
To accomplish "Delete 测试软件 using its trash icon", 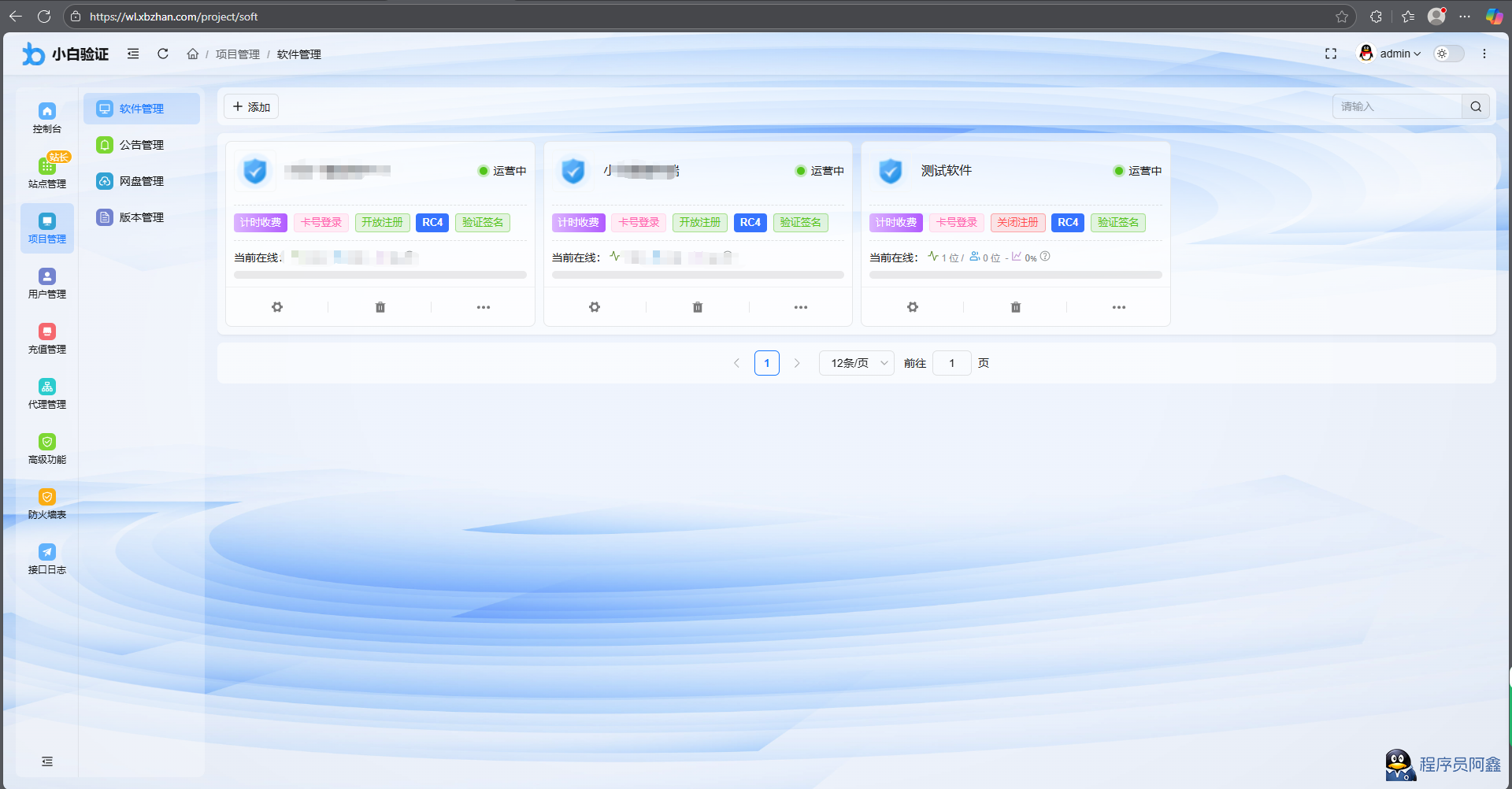I will (x=1015, y=307).
